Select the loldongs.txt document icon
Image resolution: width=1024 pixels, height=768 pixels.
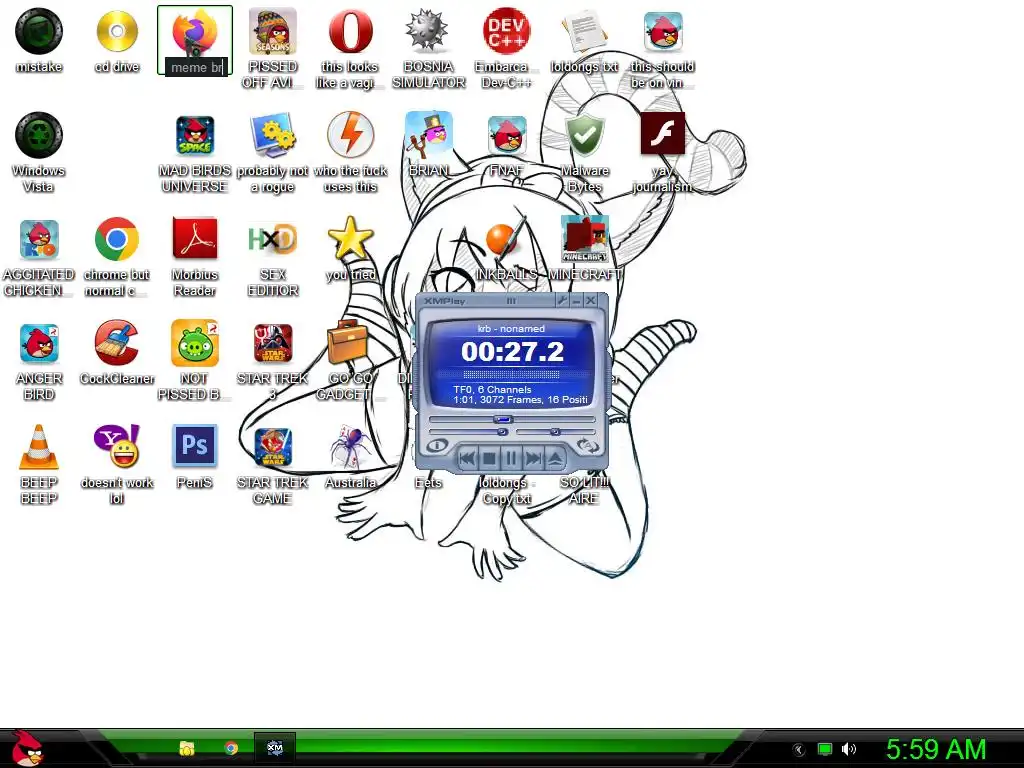coord(584,31)
